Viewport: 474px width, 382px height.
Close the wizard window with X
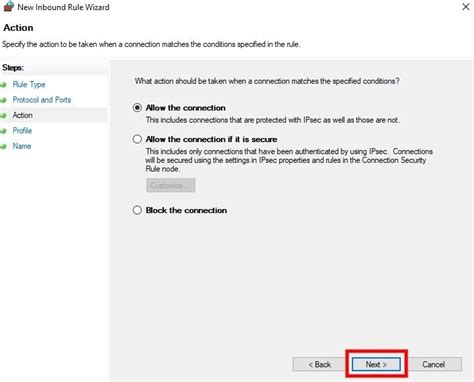[466, 7]
